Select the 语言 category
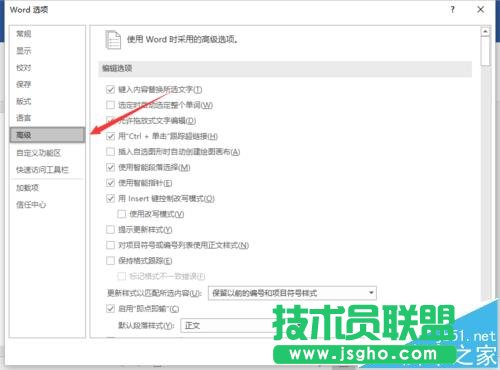 [x=24, y=118]
